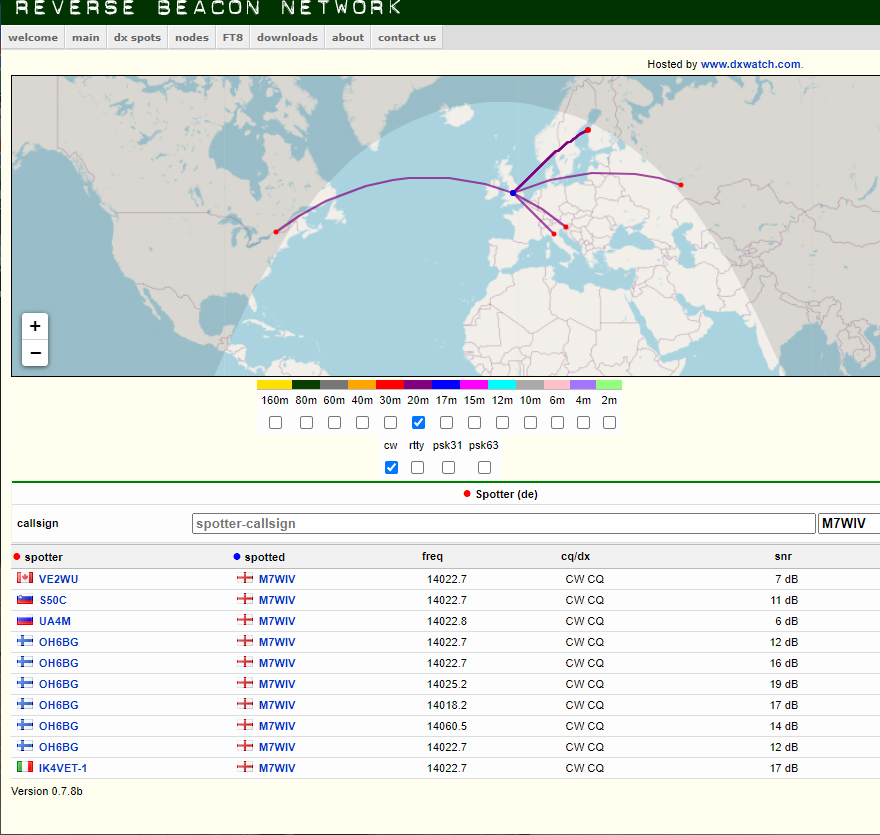Click Slovenian flag beside S50C
This screenshot has width=880, height=835.
[x=25, y=599]
